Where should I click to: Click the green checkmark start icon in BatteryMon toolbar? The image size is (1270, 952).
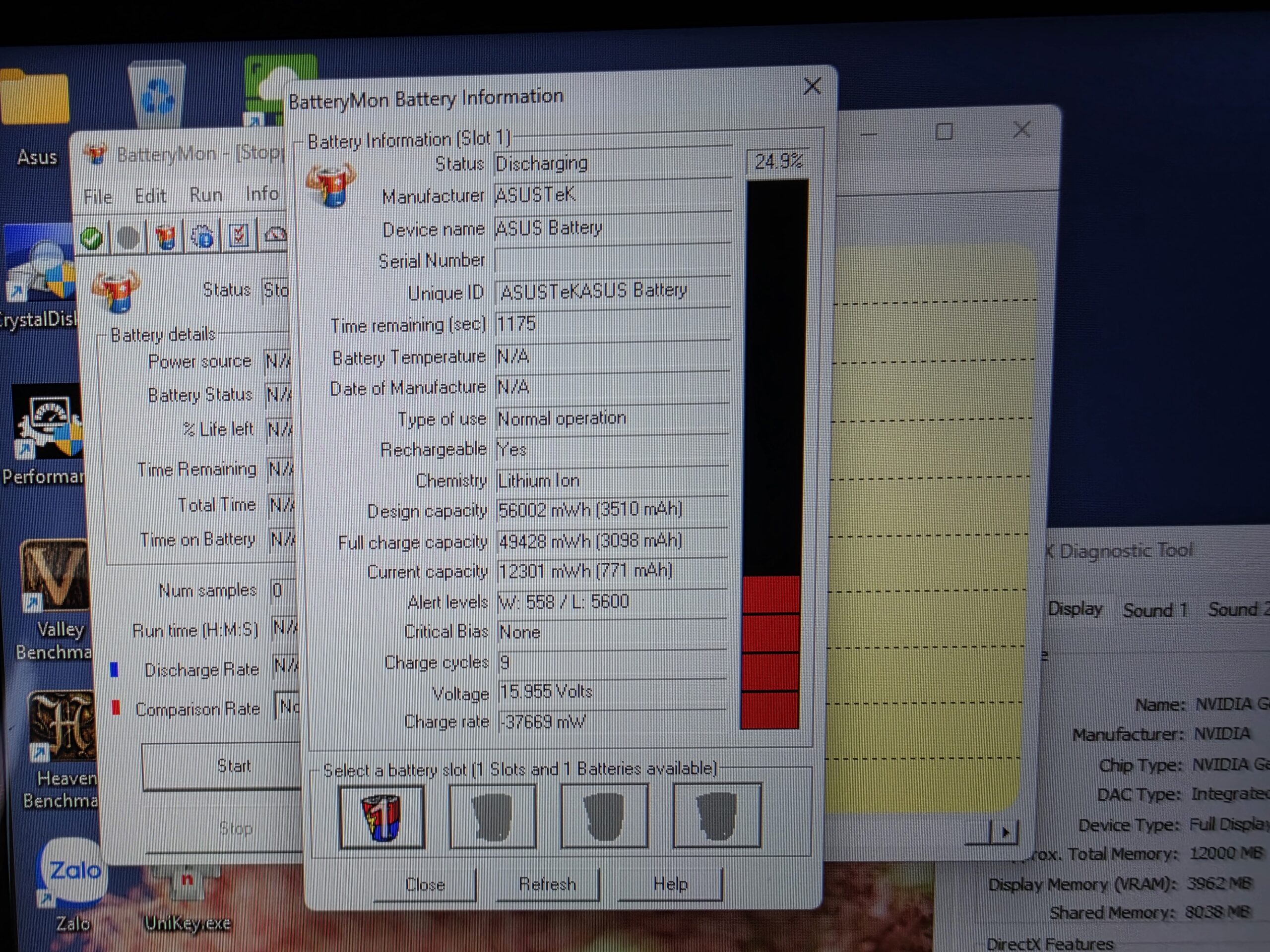(92, 238)
